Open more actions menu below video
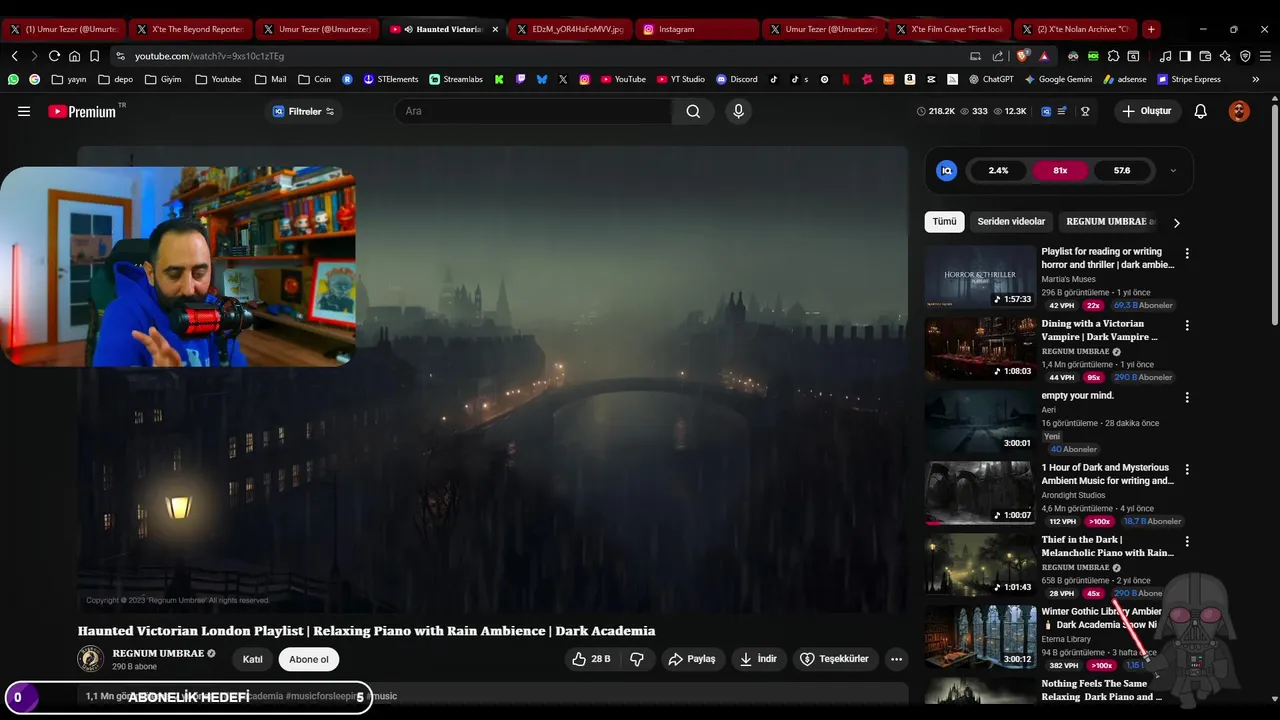Viewport: 1280px width, 720px height. (x=896, y=659)
